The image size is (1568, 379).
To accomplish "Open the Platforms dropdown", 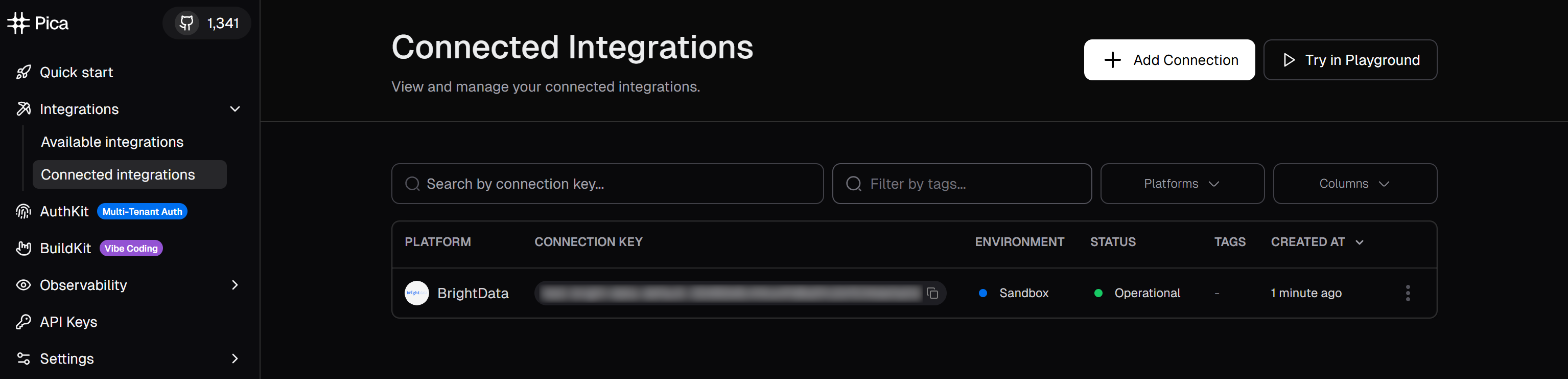I will [x=1181, y=184].
